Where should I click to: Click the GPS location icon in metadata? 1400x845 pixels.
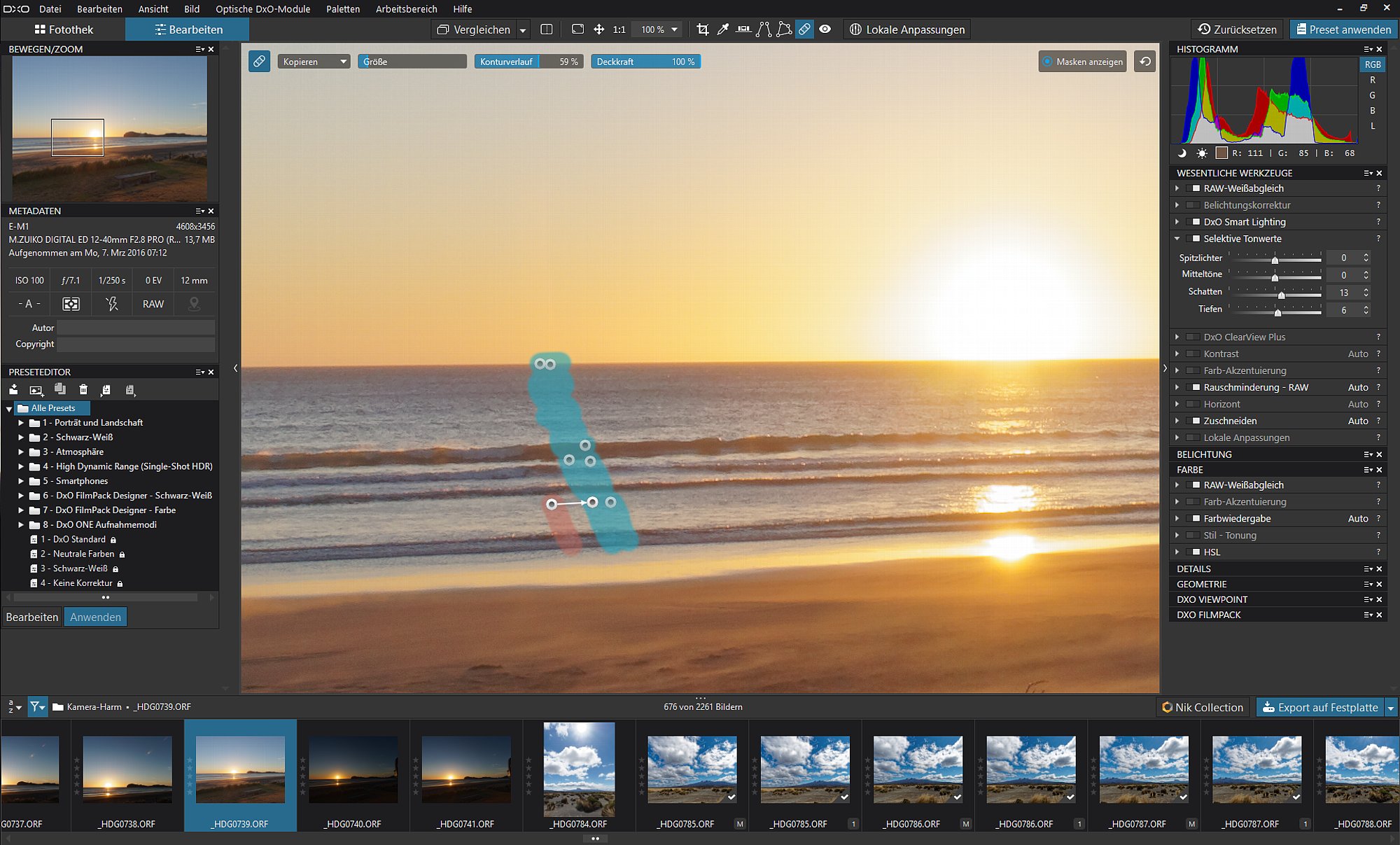point(194,304)
